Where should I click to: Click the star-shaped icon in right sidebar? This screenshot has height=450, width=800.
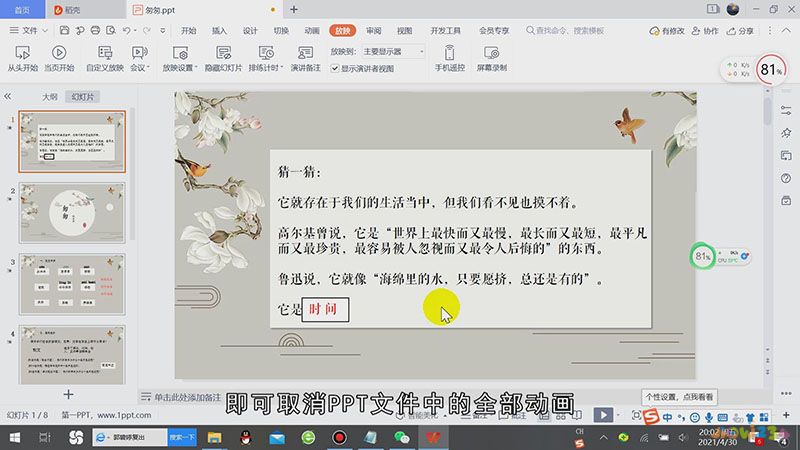(786, 133)
